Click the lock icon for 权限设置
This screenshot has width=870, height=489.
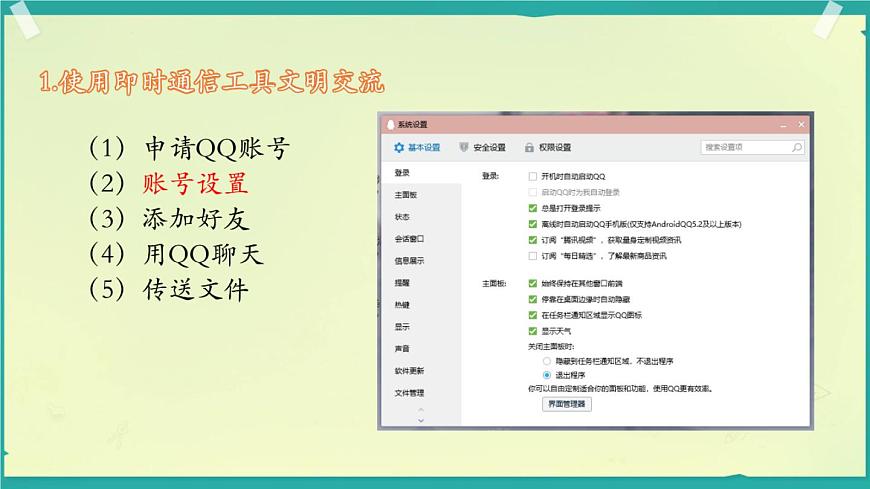tap(529, 148)
